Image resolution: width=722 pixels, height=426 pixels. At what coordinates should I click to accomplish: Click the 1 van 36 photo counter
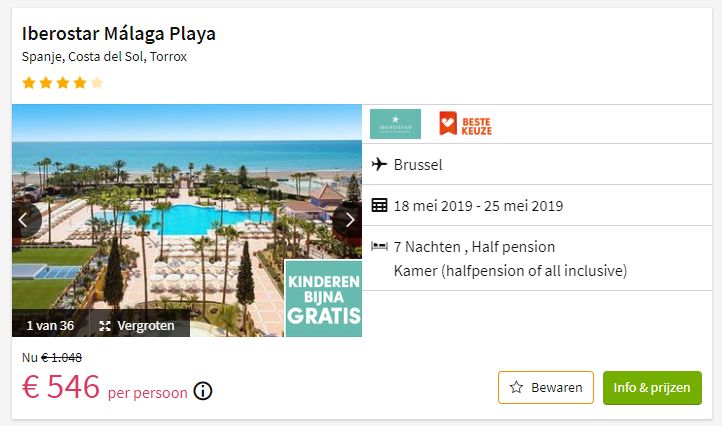coord(50,326)
